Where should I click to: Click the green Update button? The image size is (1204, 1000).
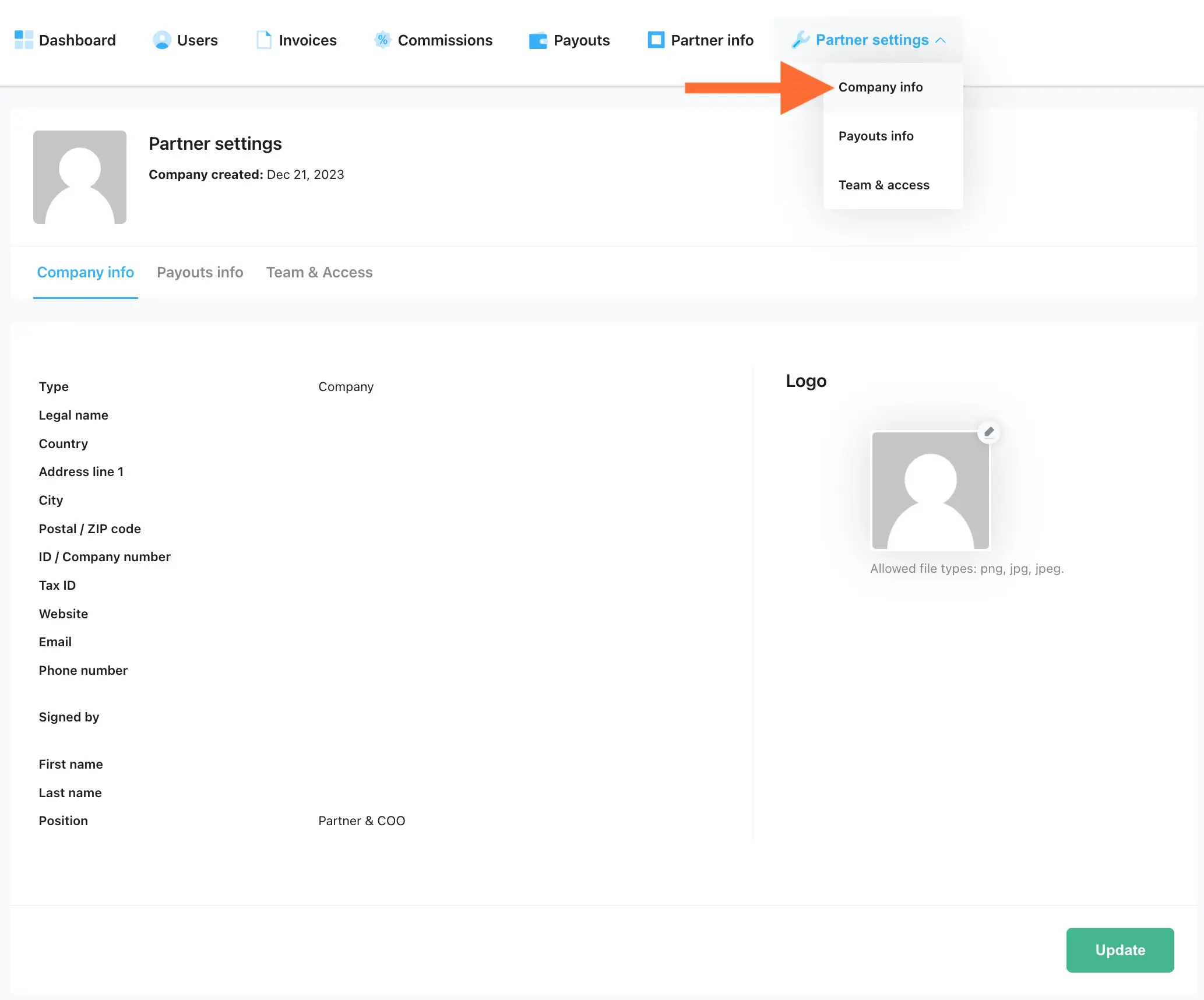(x=1120, y=950)
